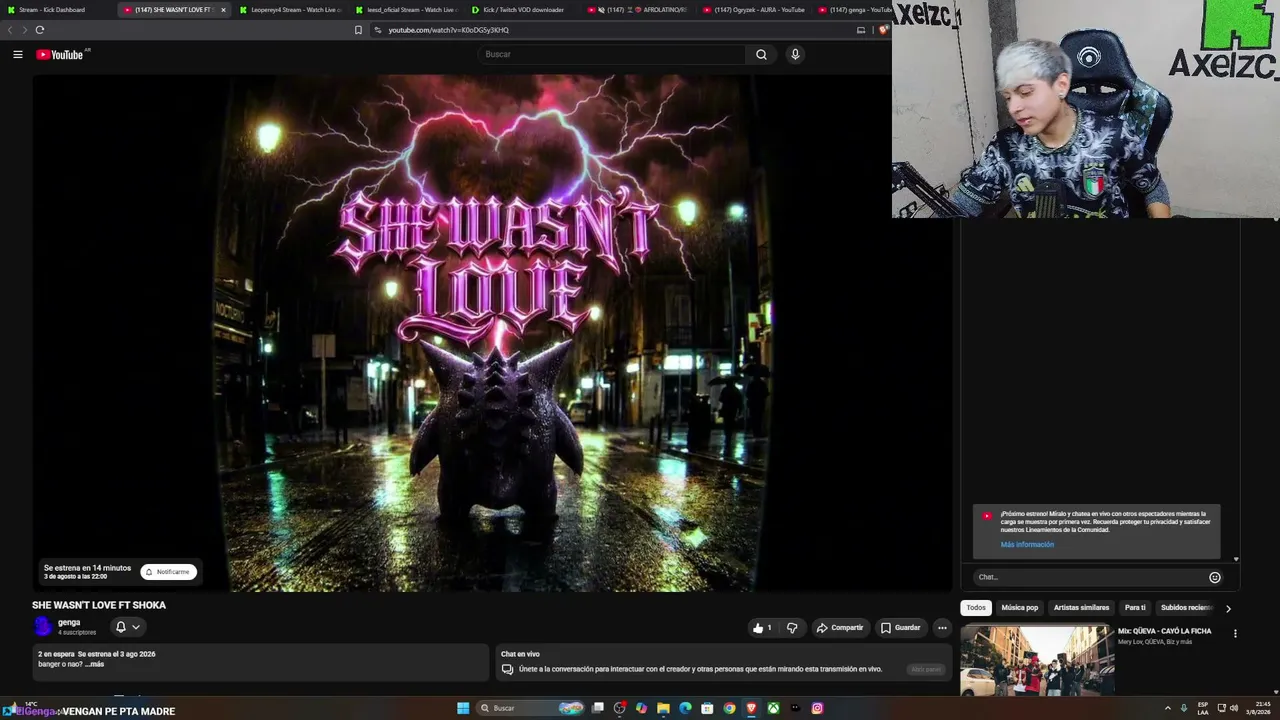Open the genga channel name link
This screenshot has width=1280, height=720.
click(x=69, y=622)
